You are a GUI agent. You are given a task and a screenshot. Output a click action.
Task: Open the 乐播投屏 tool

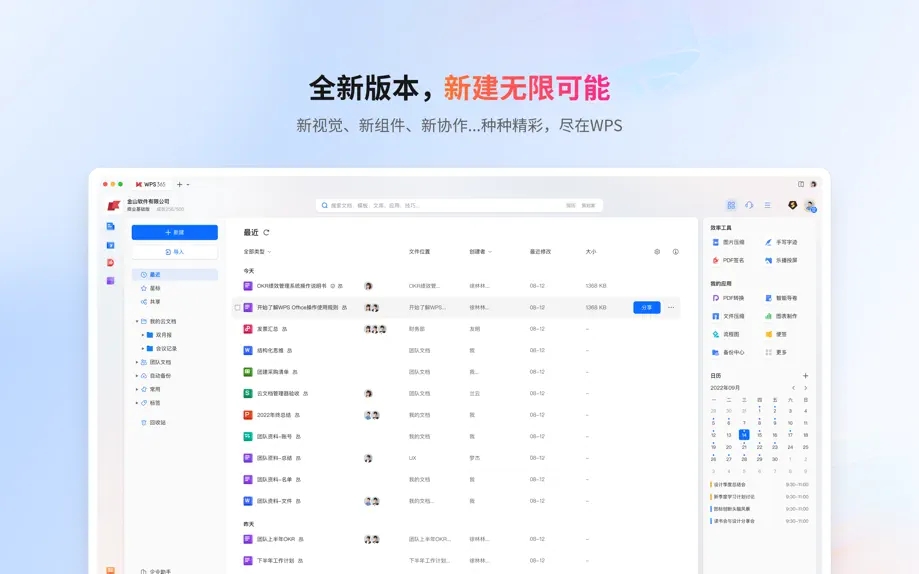781,260
